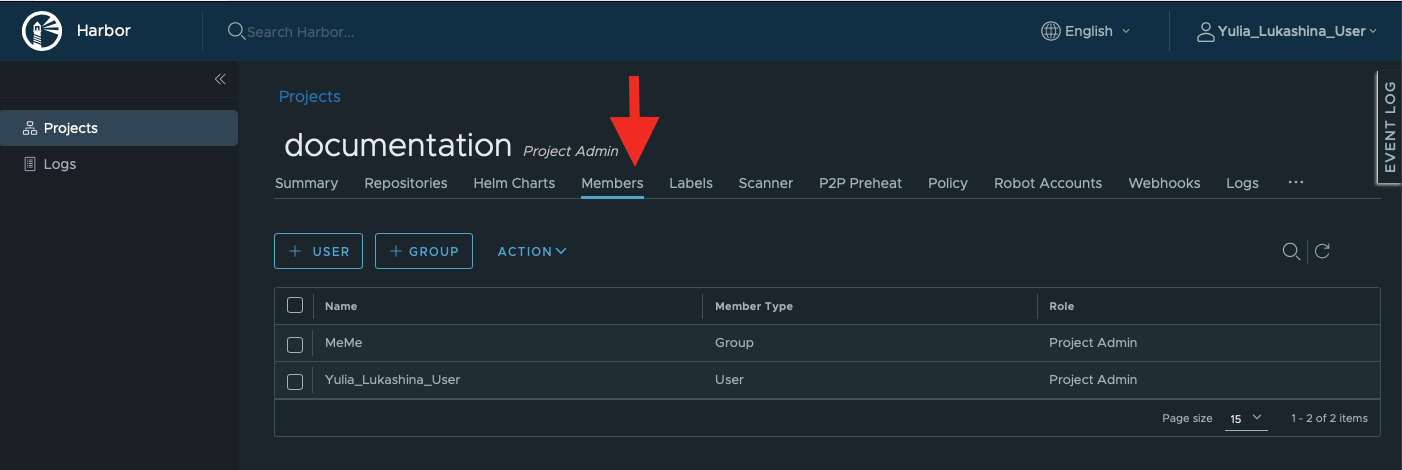Open the English language dropdown

pyautogui.click(x=1086, y=31)
